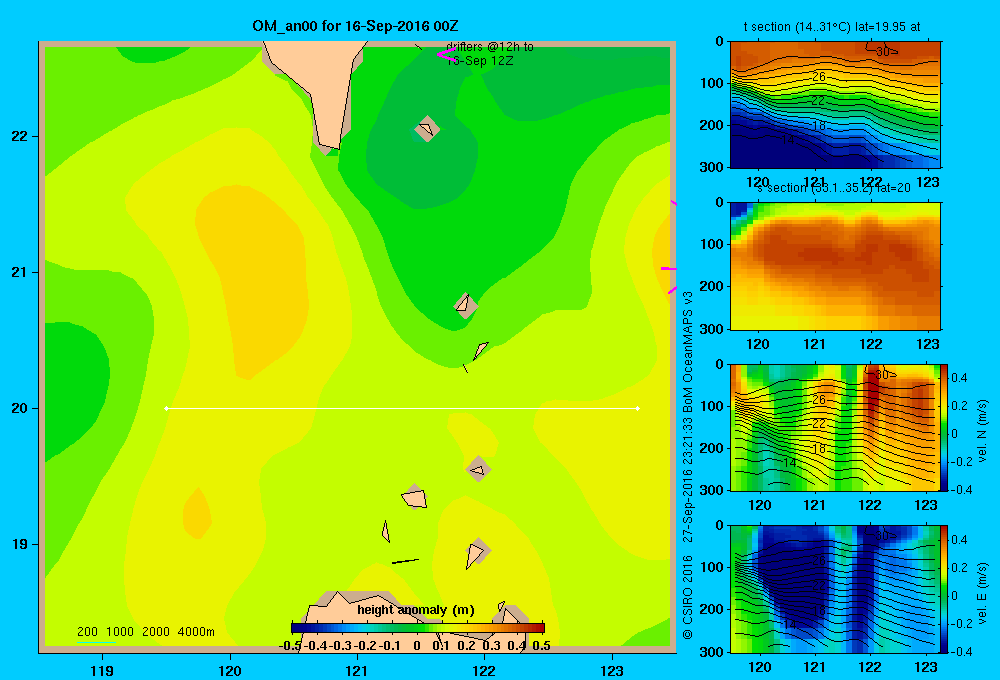The image size is (1000, 680).
Task: Open the northward velocity section plot
Action: (x=835, y=427)
